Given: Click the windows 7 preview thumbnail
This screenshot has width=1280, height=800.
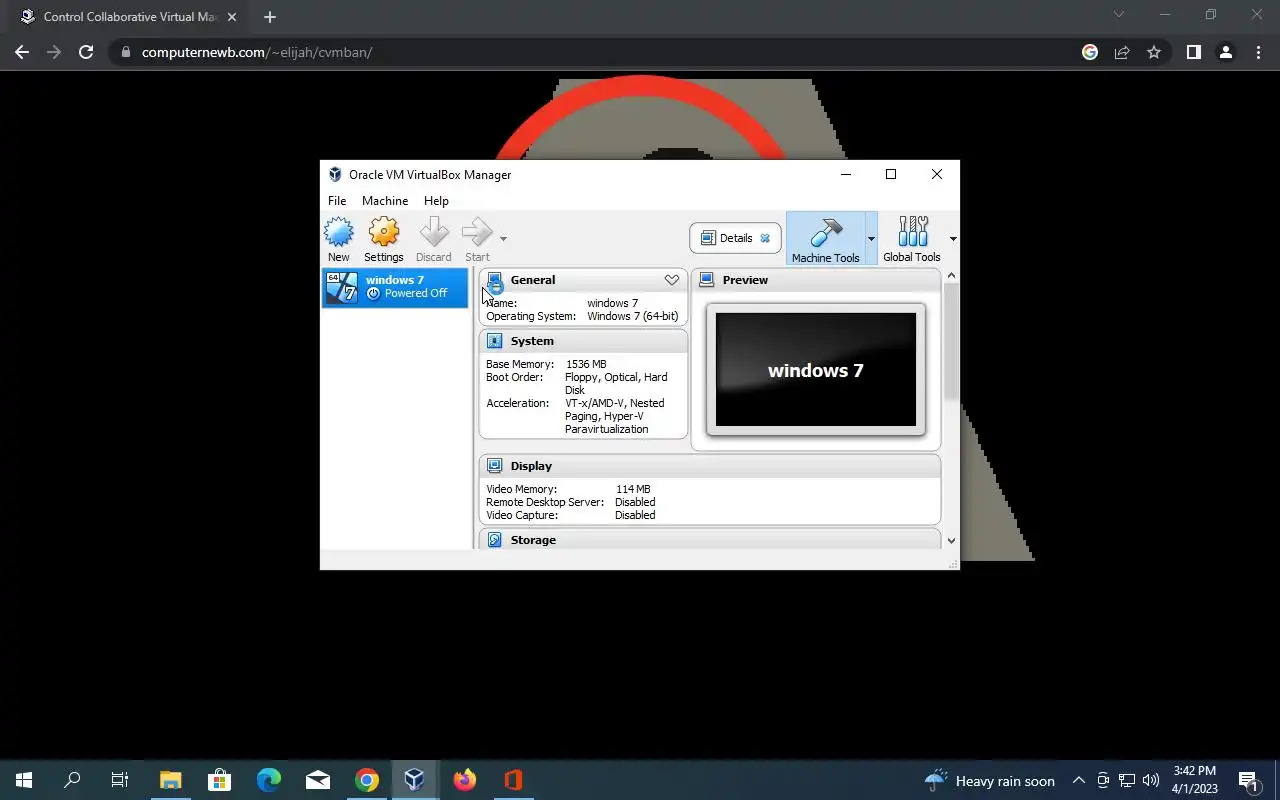Looking at the screenshot, I should (816, 370).
